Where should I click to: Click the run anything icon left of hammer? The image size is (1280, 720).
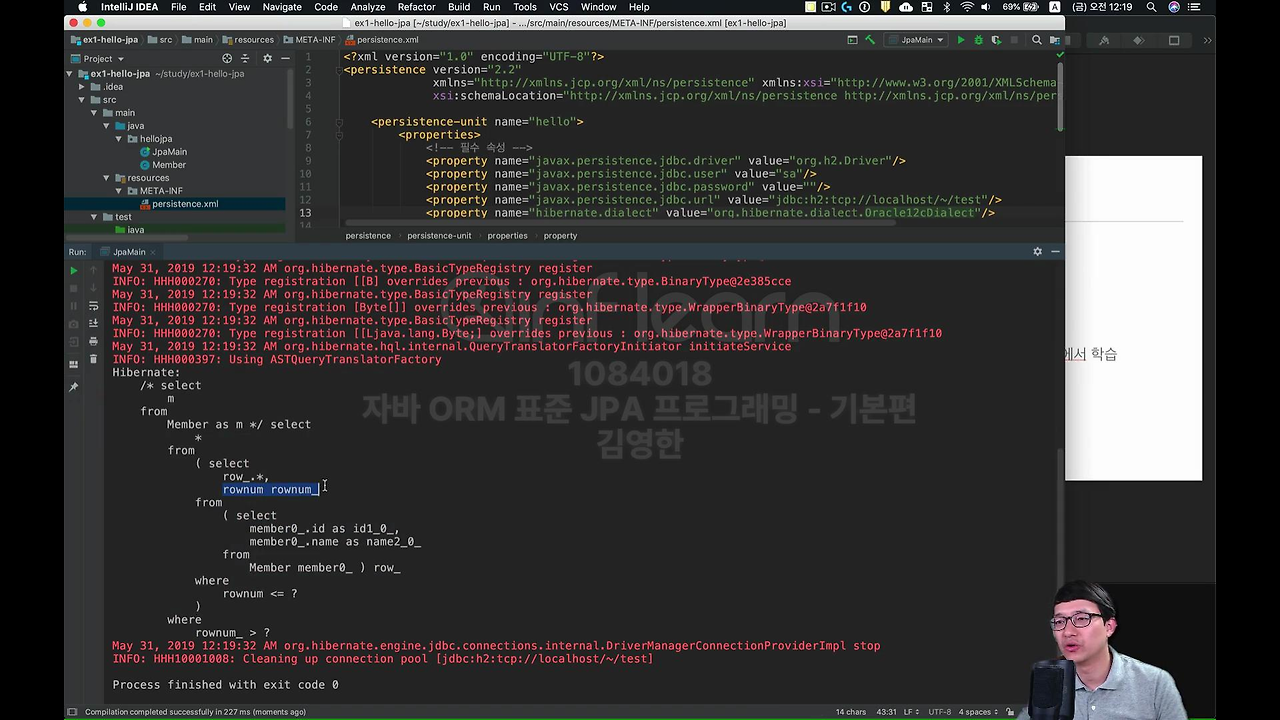click(852, 40)
